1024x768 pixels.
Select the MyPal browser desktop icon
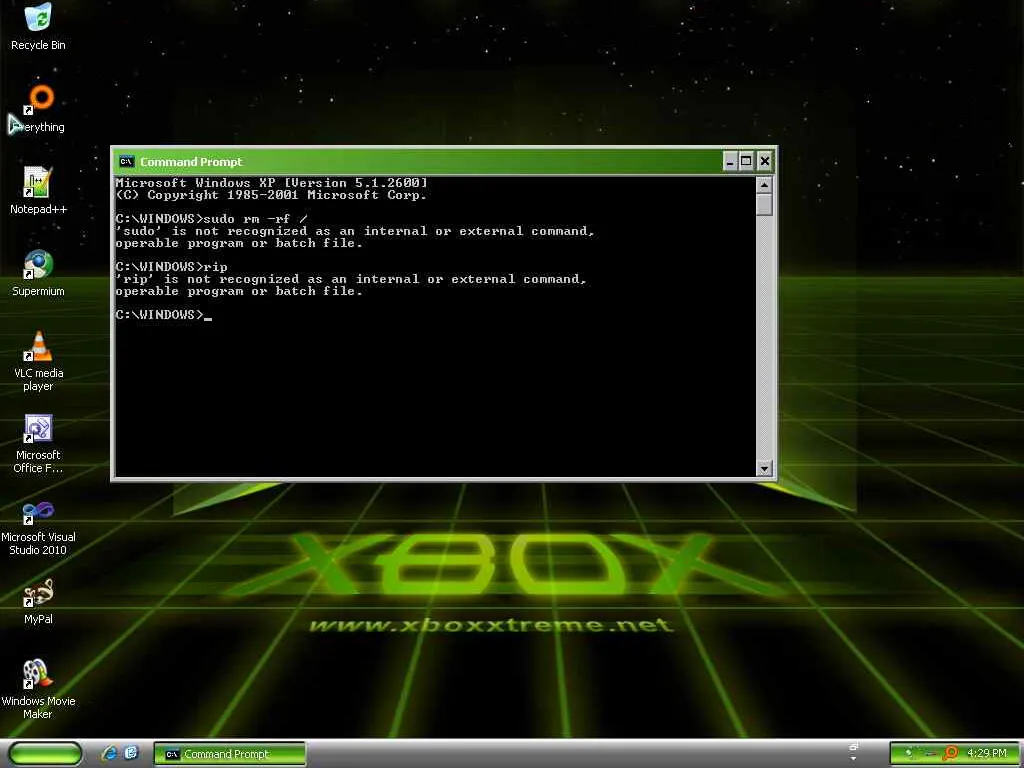[x=38, y=601]
